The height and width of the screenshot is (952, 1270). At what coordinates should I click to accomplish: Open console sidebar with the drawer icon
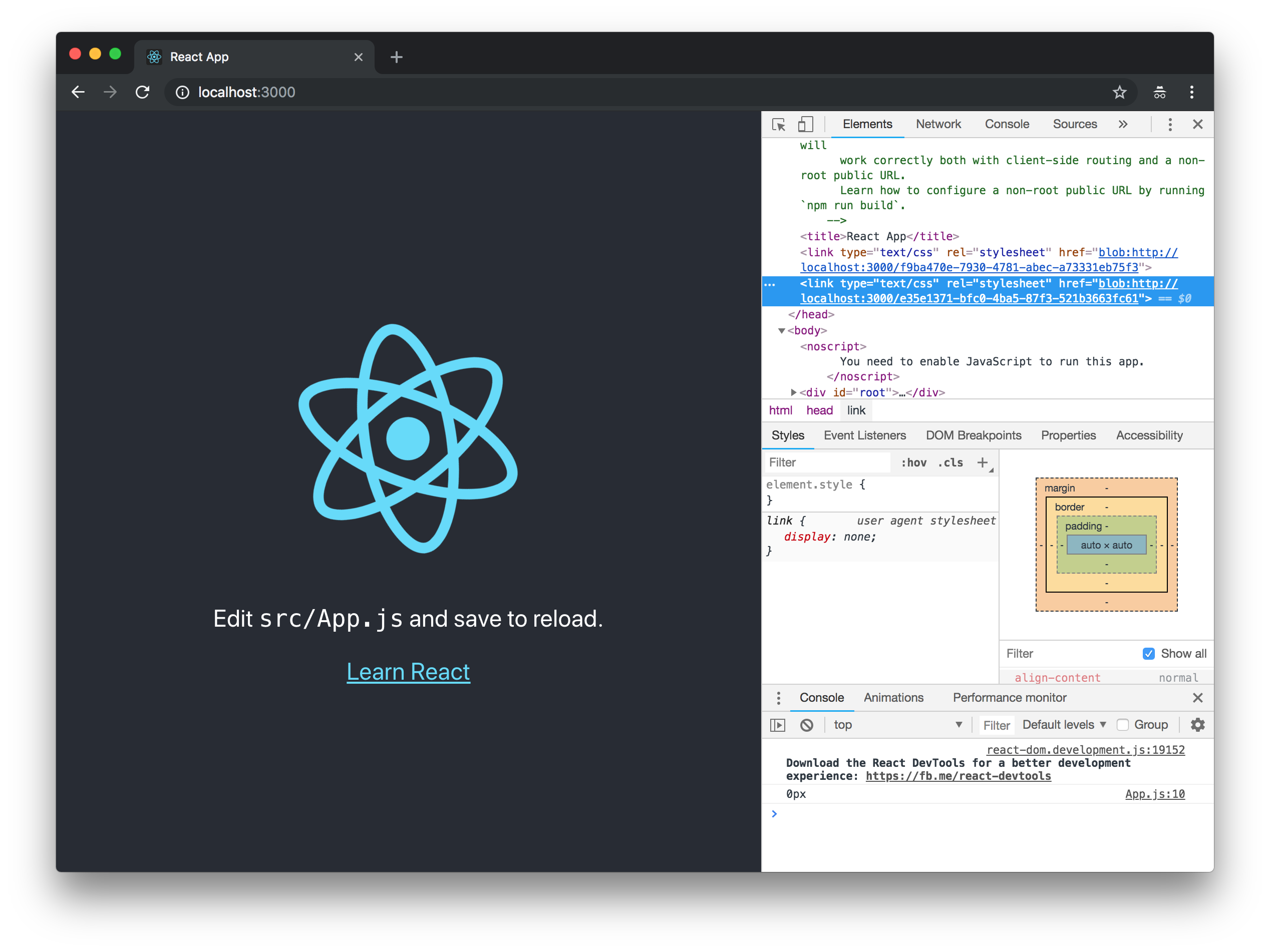[777, 725]
